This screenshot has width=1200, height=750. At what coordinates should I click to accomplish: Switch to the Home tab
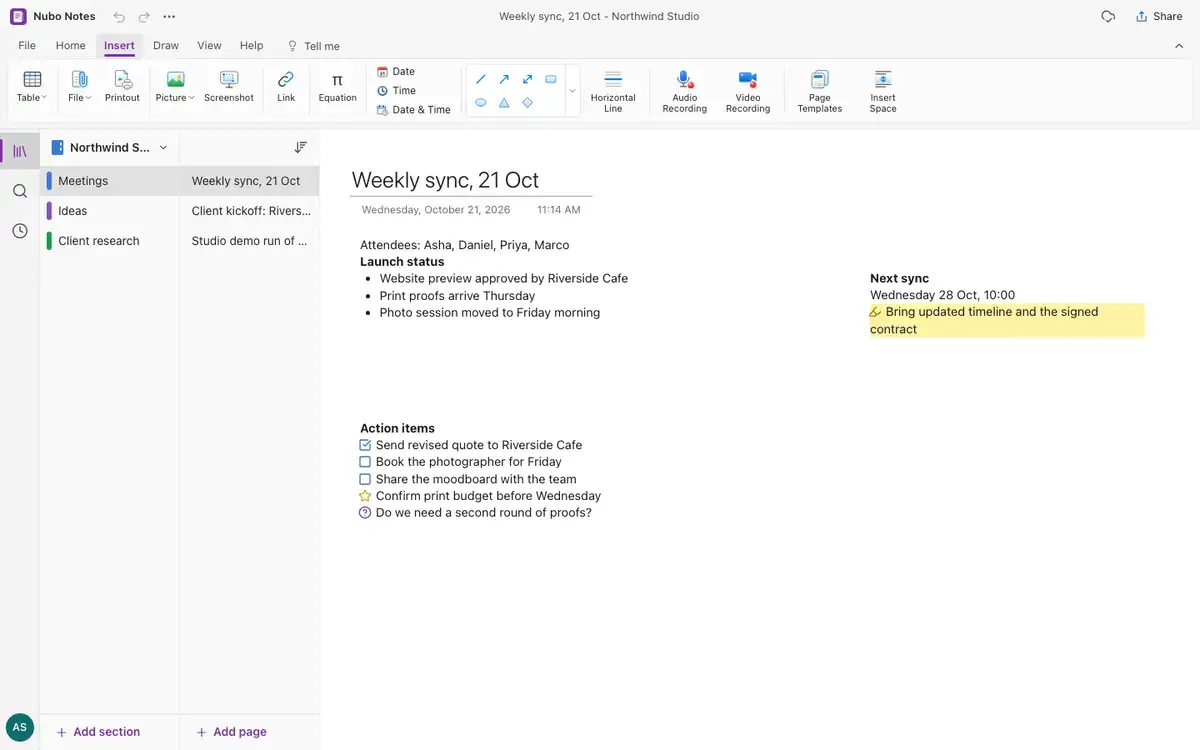[x=70, y=46]
